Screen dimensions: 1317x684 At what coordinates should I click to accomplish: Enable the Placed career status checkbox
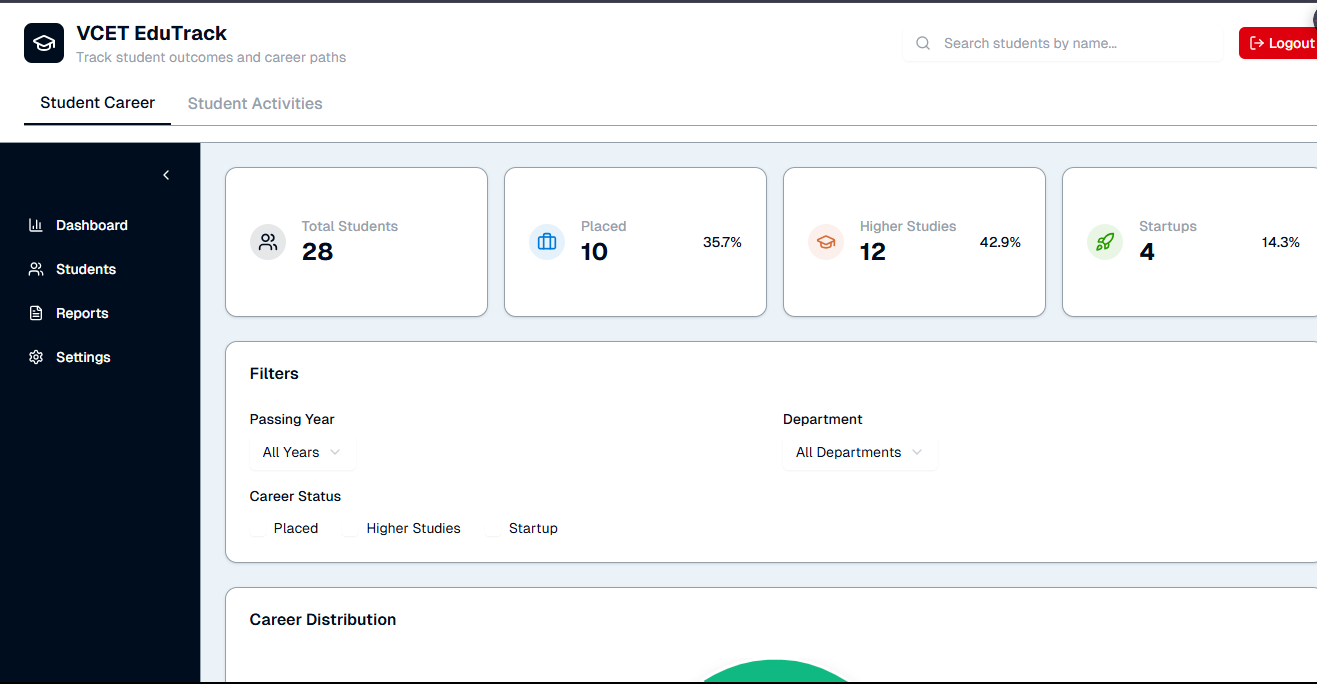point(259,529)
